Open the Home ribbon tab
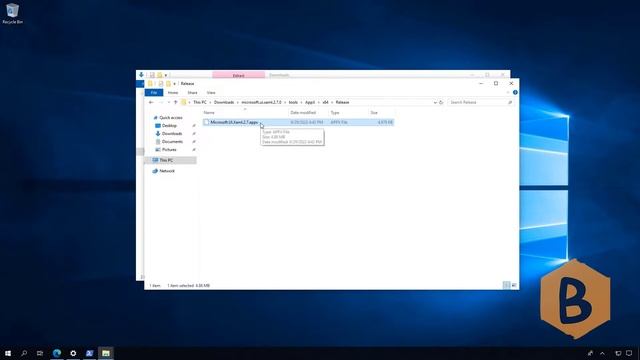The image size is (640, 360). click(173, 93)
